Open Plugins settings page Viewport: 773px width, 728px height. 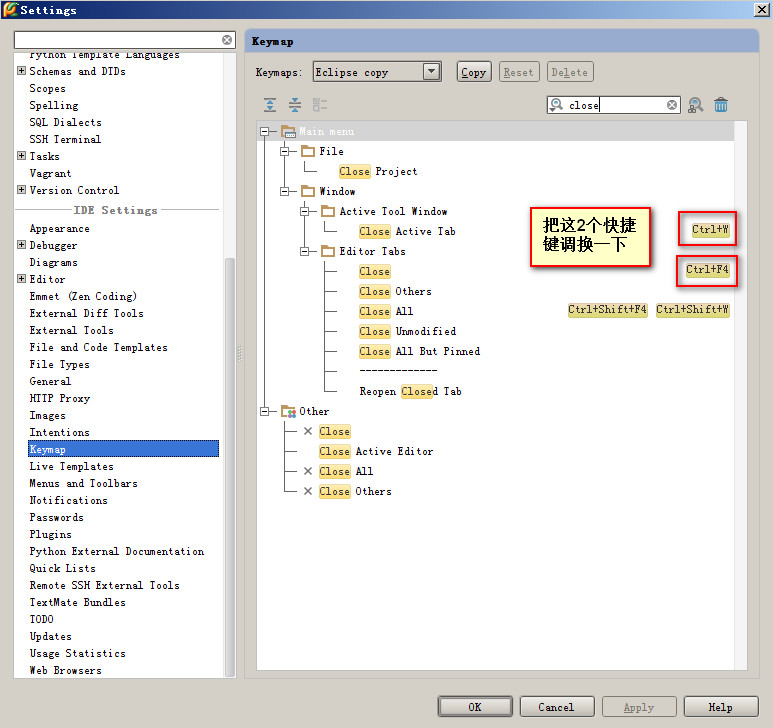pos(50,534)
